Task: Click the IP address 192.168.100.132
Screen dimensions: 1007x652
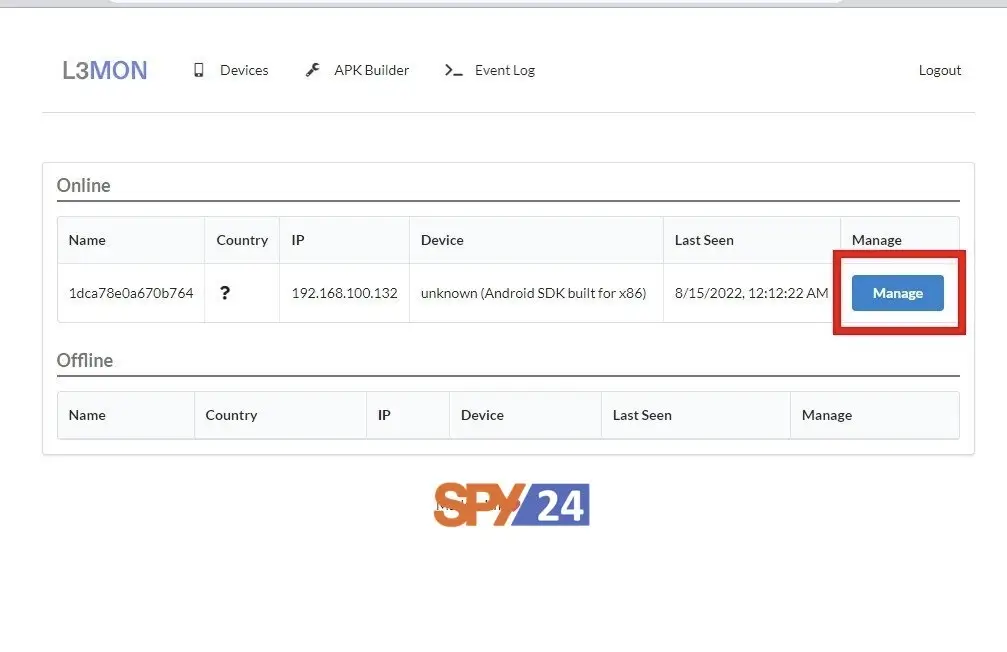Action: [x=344, y=293]
